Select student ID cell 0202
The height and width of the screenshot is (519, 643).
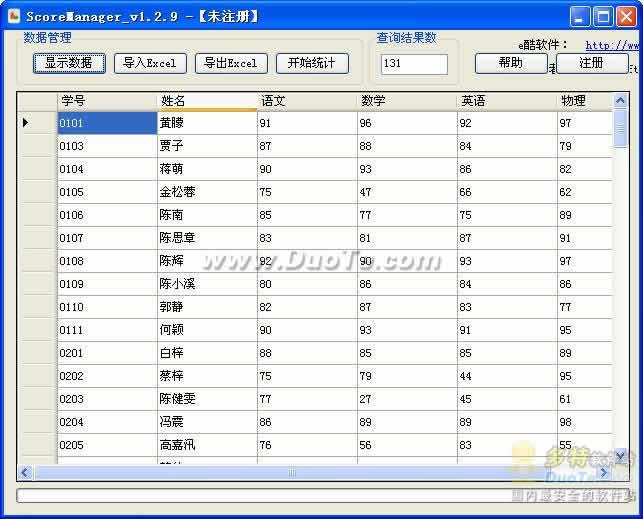tap(107, 376)
